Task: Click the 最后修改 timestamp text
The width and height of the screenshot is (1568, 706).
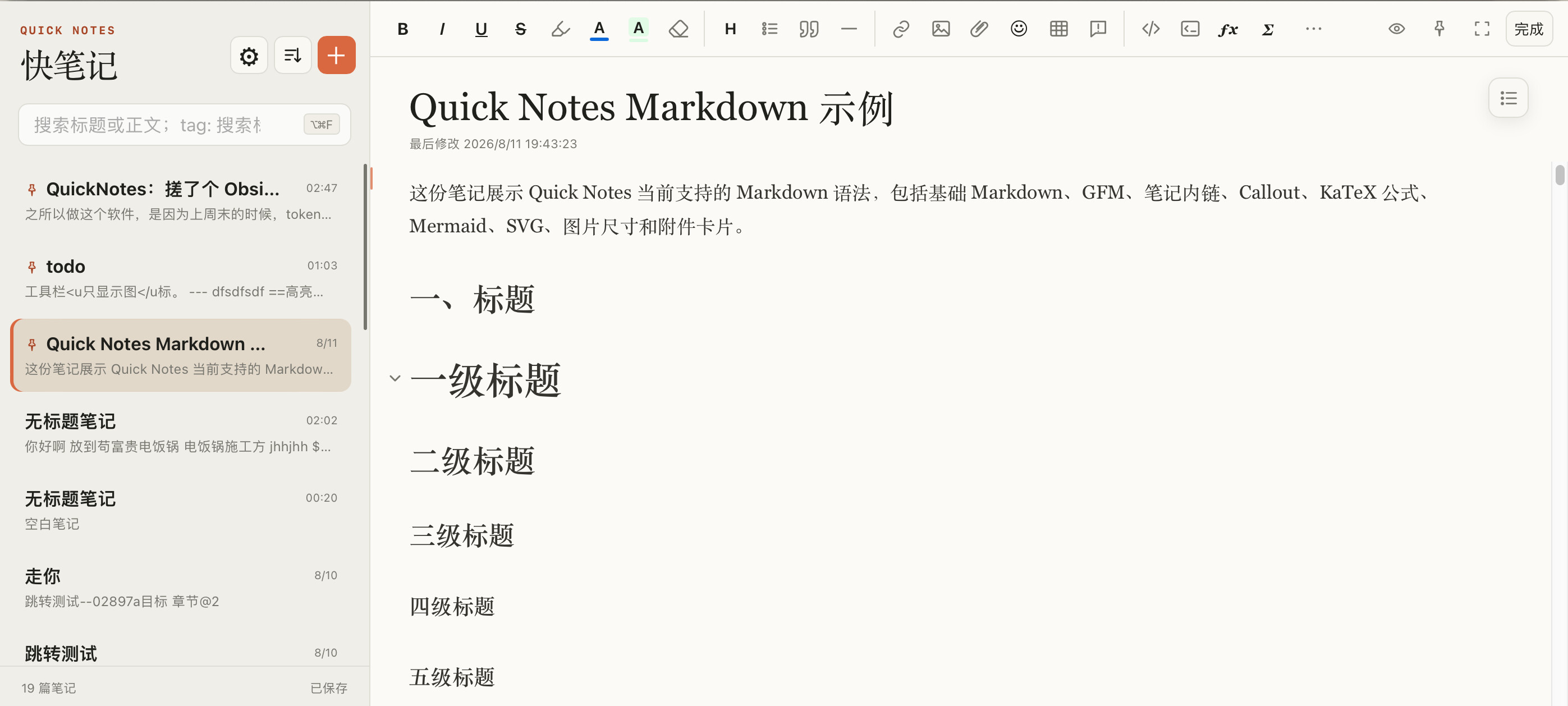Action: [x=493, y=144]
